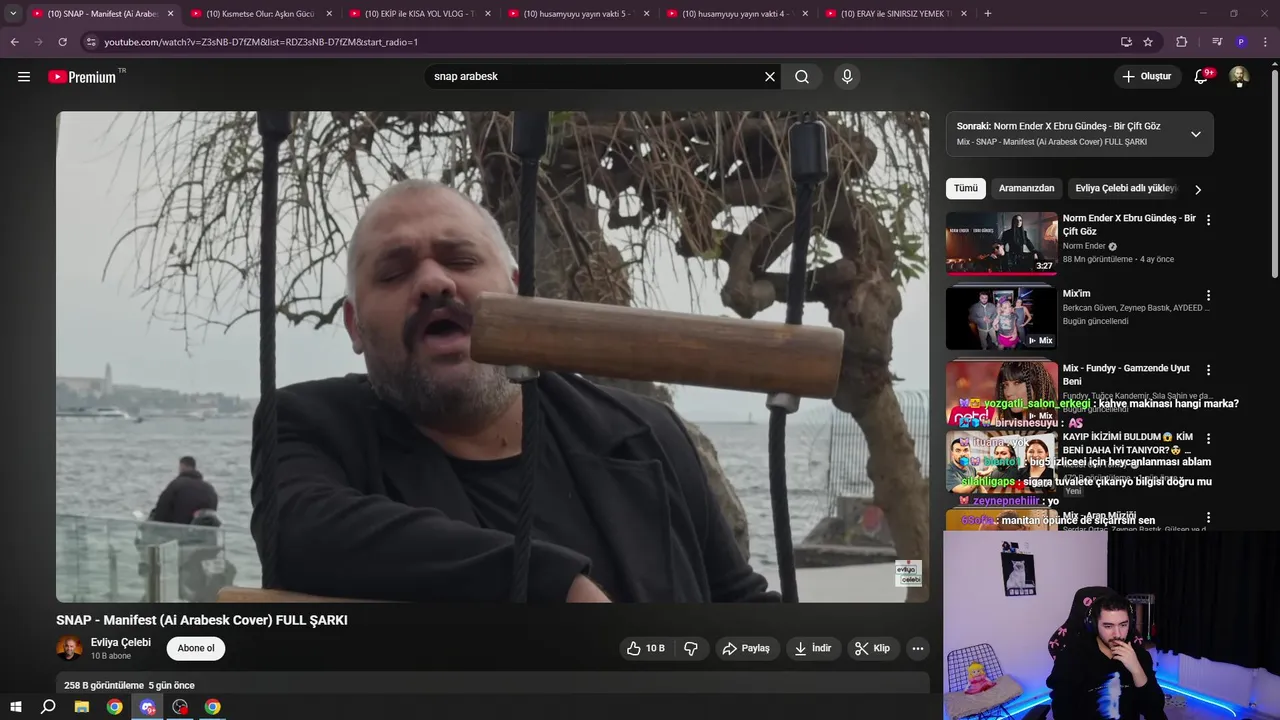Close the Kısmetse Olur tab
The width and height of the screenshot is (1280, 720).
tap(329, 14)
